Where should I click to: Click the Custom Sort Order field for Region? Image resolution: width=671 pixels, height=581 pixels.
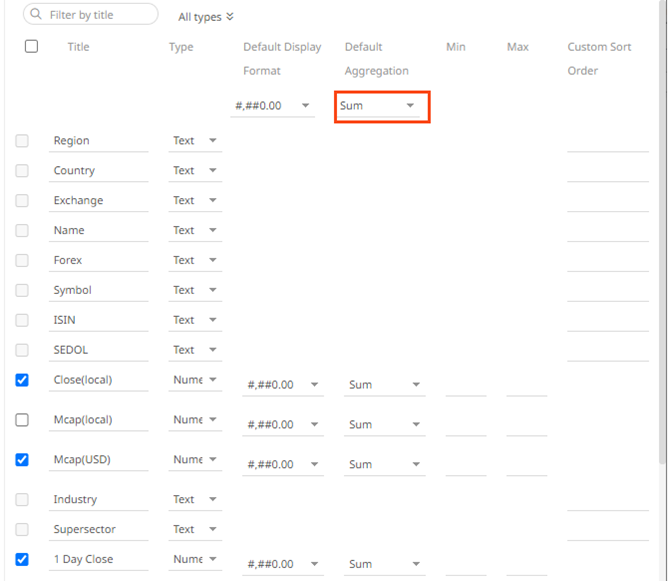[x=607, y=141]
